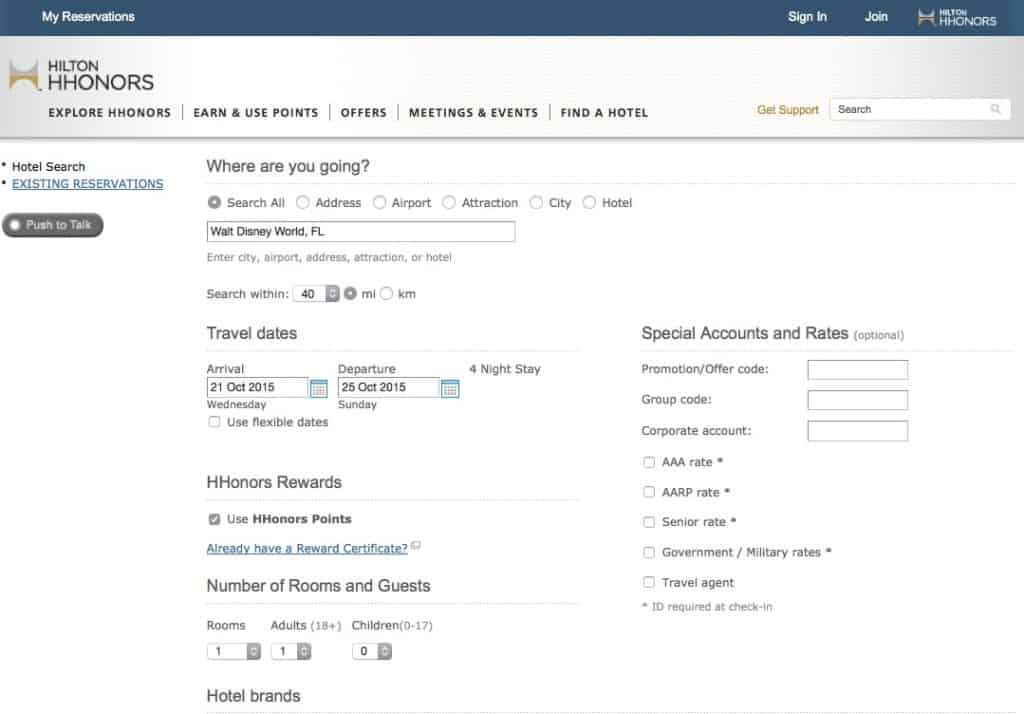Choose miles as distance unit

(351, 294)
